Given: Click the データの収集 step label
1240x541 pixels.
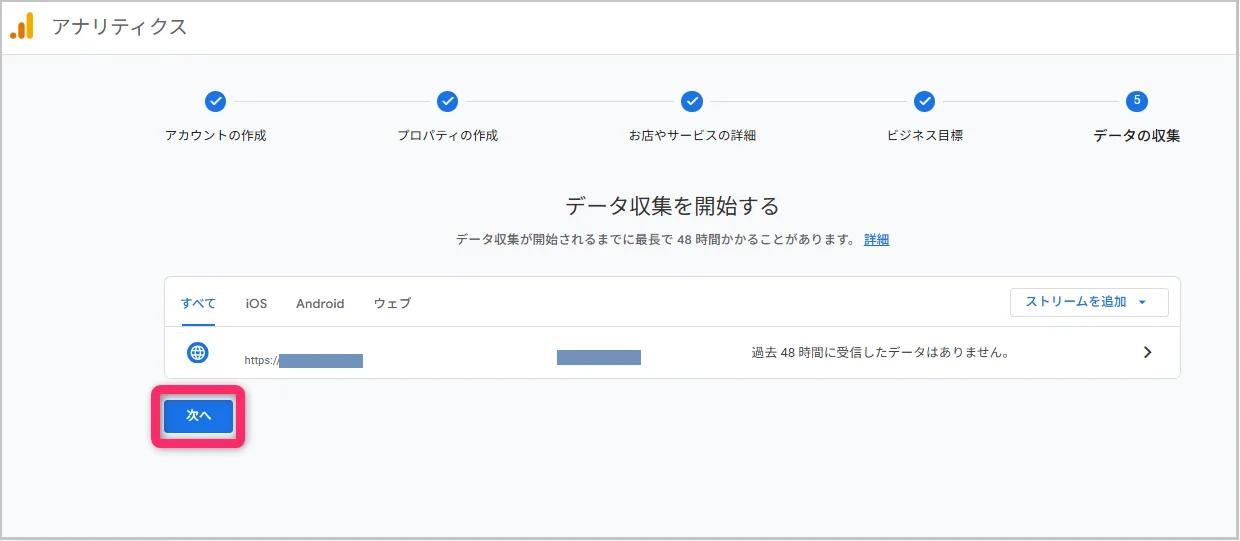Looking at the screenshot, I should tap(1136, 135).
